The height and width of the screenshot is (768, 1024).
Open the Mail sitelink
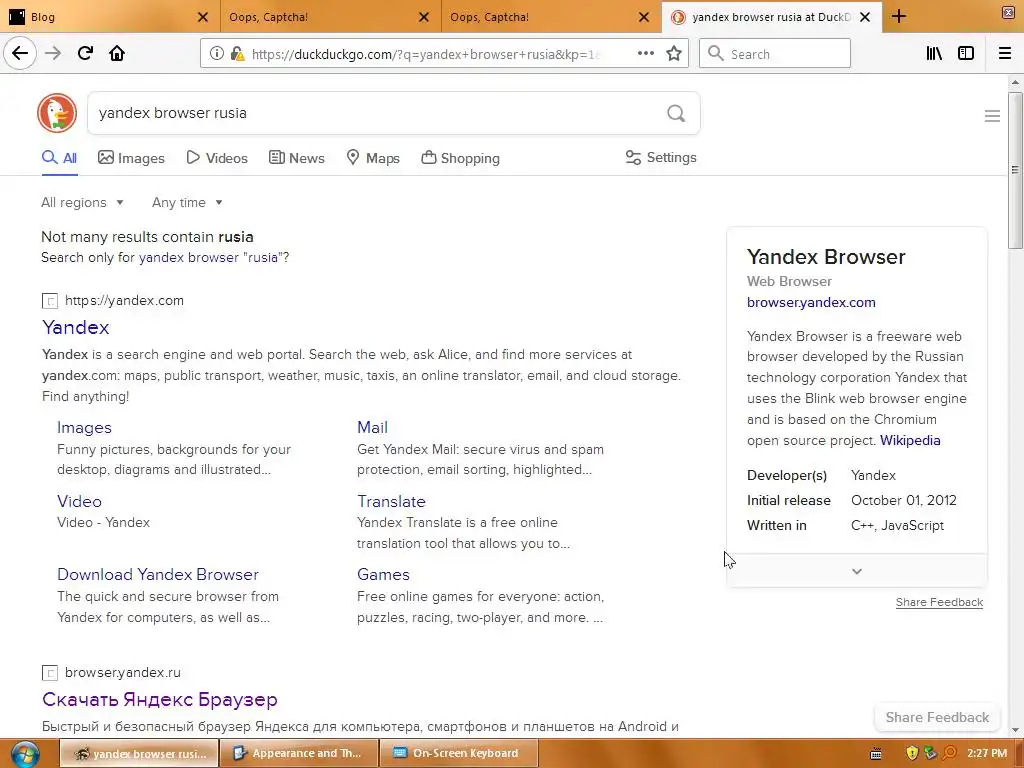(372, 427)
